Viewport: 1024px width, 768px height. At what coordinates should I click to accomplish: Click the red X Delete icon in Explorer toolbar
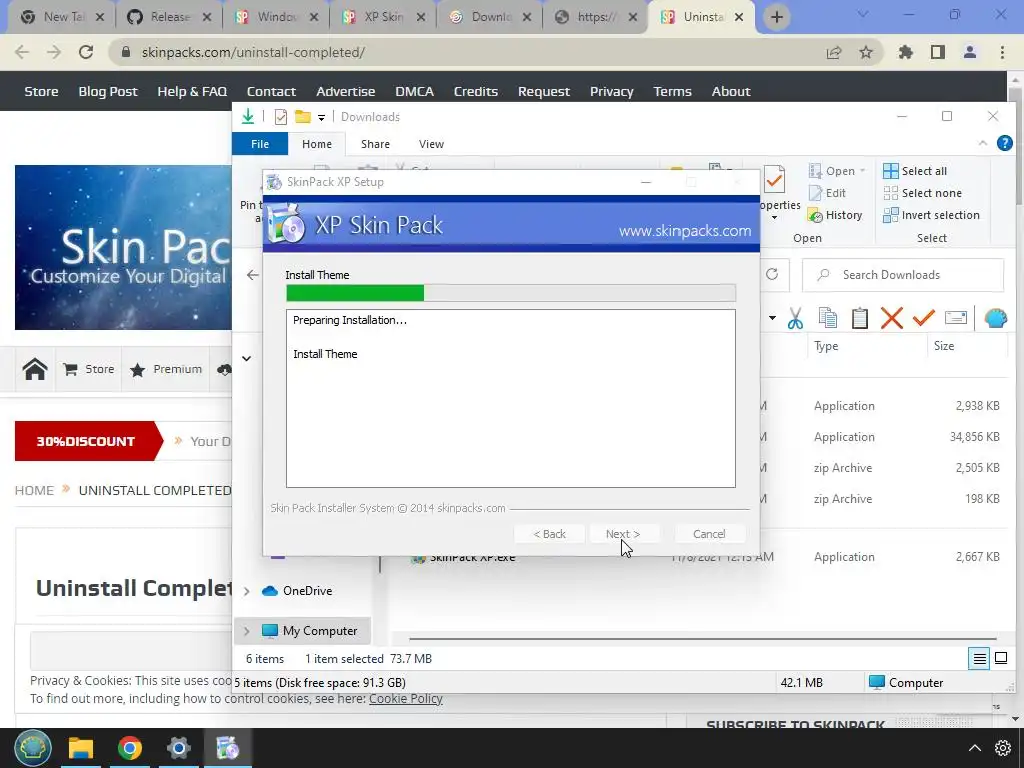click(x=891, y=318)
